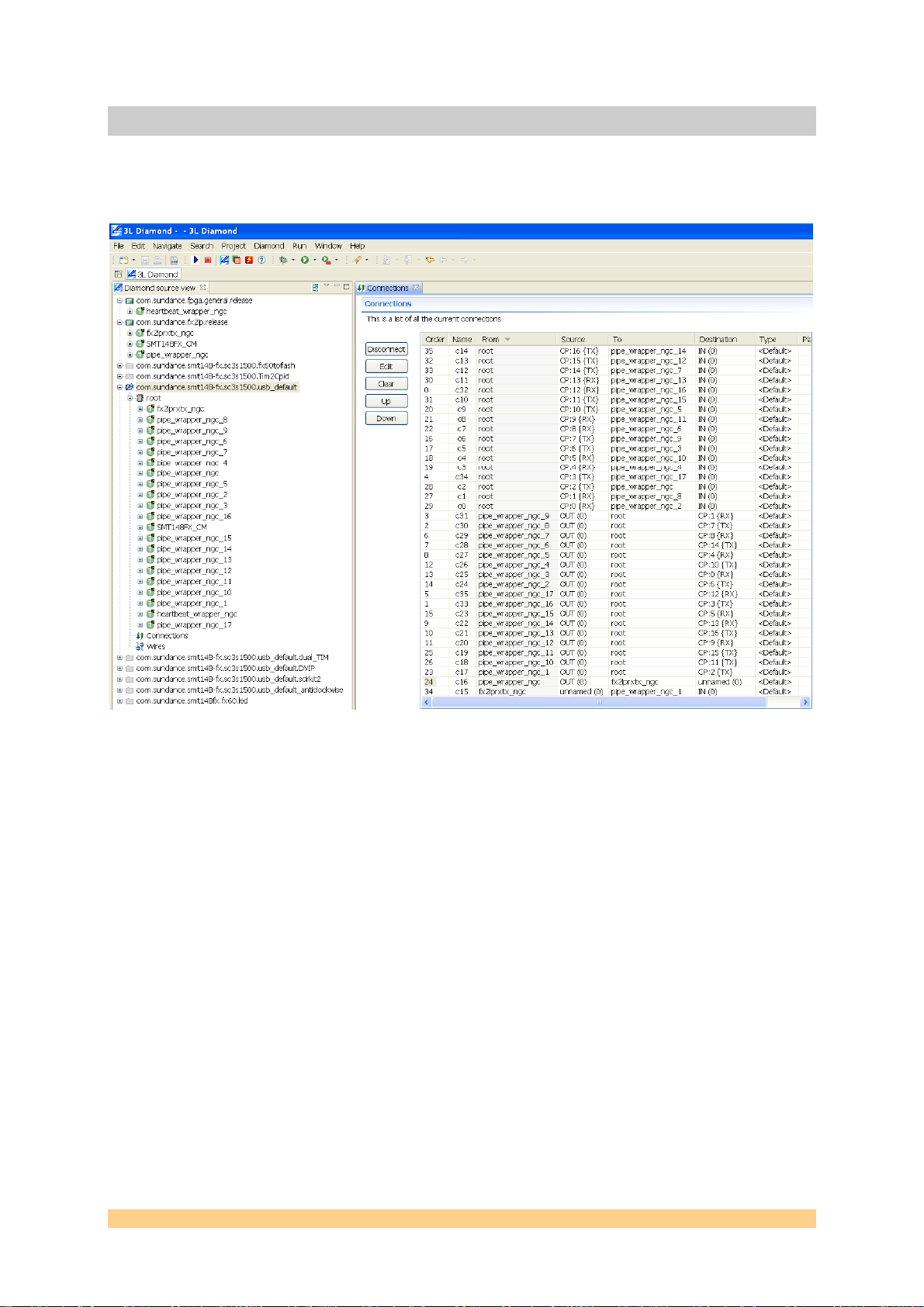Screen dimensions: 924x1307
Task: Click the New wizard toolbar icon
Action: [123, 260]
